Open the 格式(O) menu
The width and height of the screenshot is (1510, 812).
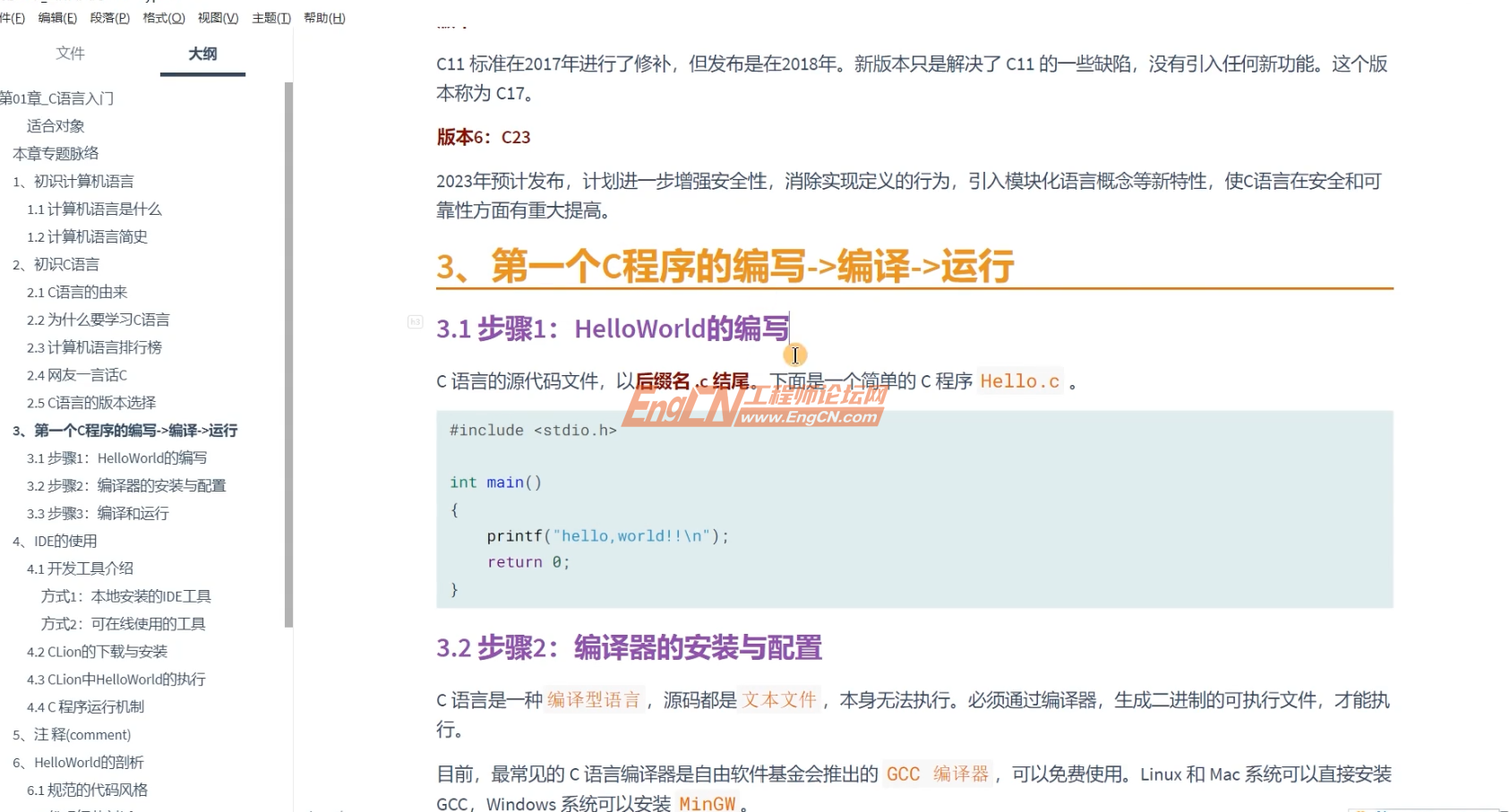click(164, 18)
